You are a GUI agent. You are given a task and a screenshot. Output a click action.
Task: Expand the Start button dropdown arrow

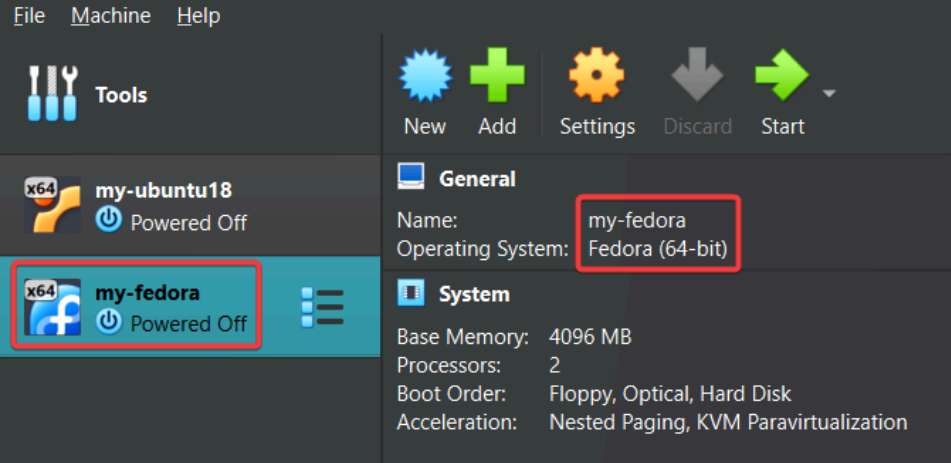828,93
